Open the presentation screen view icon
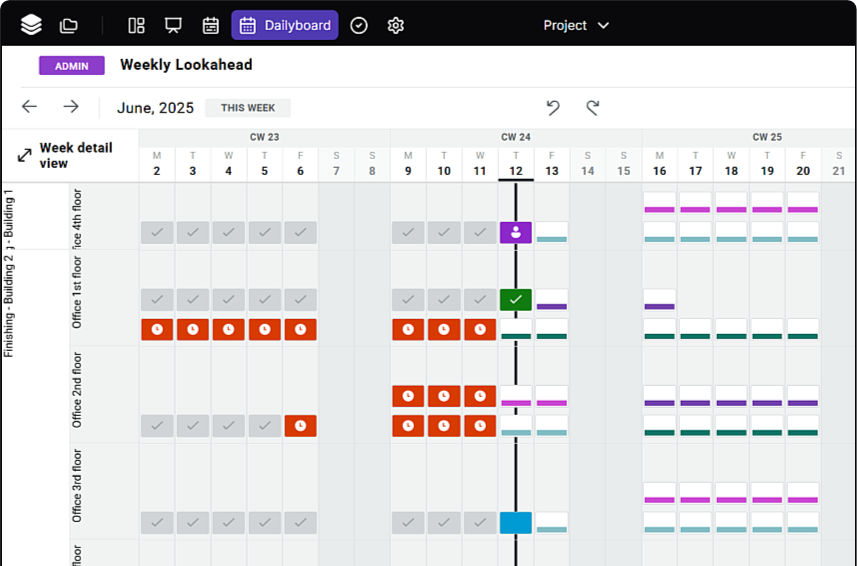 point(173,25)
